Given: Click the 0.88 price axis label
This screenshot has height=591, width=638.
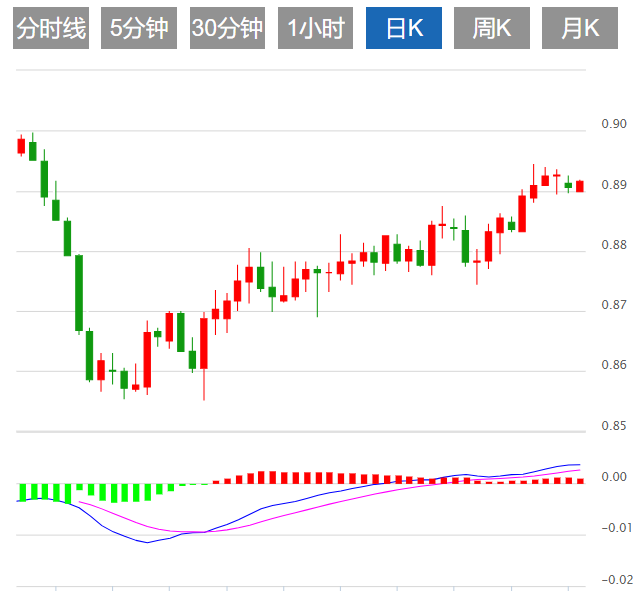Looking at the screenshot, I should pyautogui.click(x=613, y=245).
